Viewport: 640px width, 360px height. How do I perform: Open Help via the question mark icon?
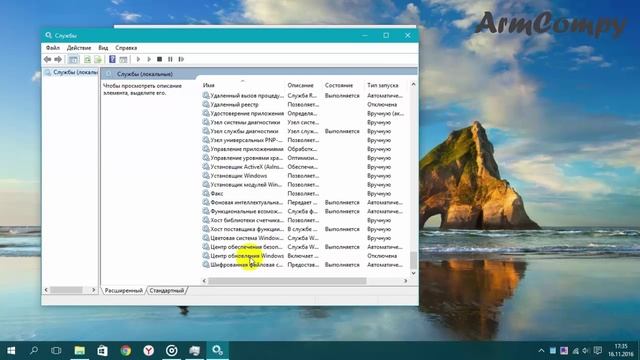[112, 60]
